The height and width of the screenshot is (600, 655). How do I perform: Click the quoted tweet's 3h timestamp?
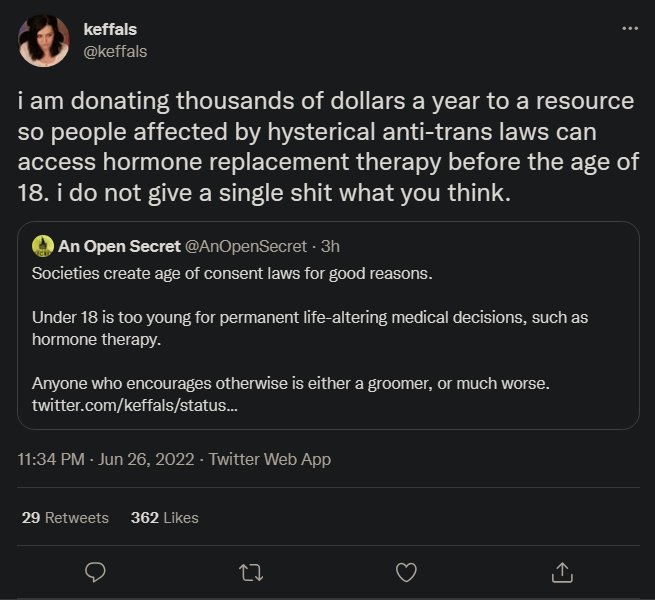(330, 245)
